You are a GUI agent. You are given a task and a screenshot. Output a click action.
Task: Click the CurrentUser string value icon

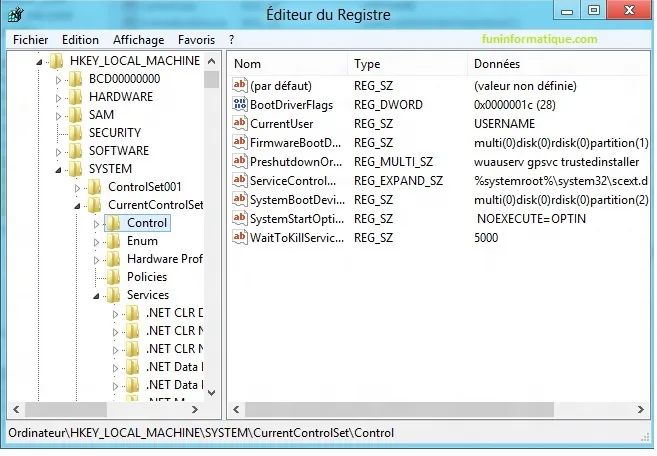[240, 123]
